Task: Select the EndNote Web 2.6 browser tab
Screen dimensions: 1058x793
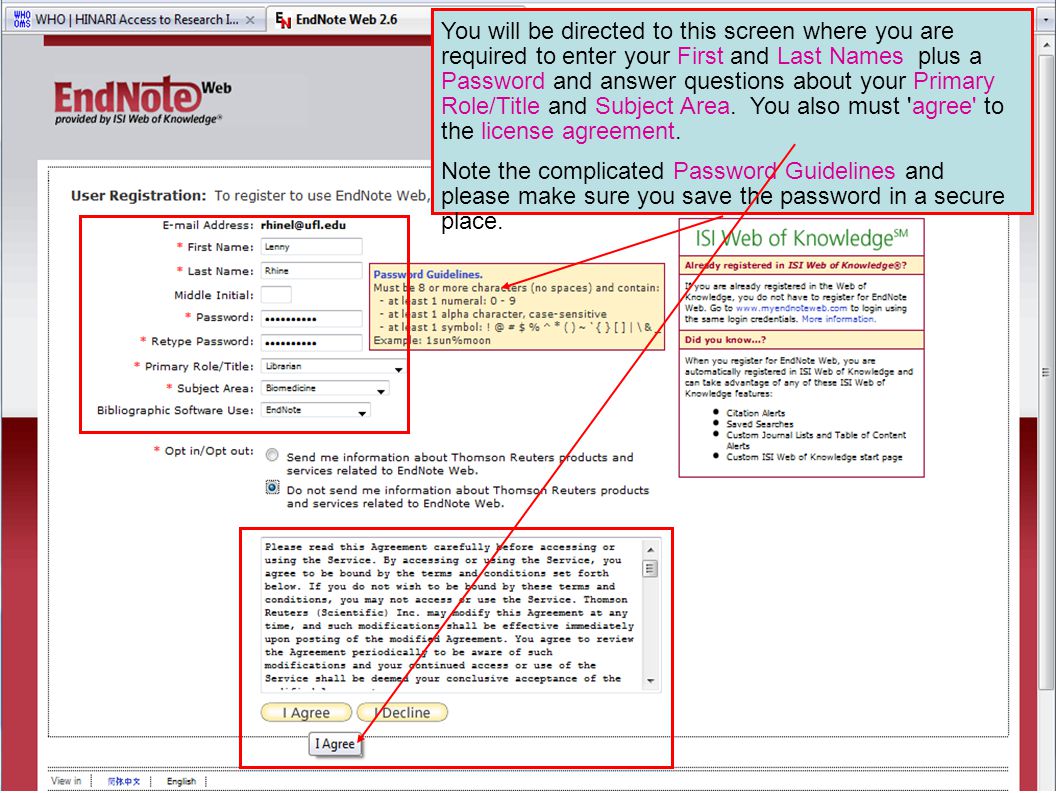Action: tap(346, 20)
